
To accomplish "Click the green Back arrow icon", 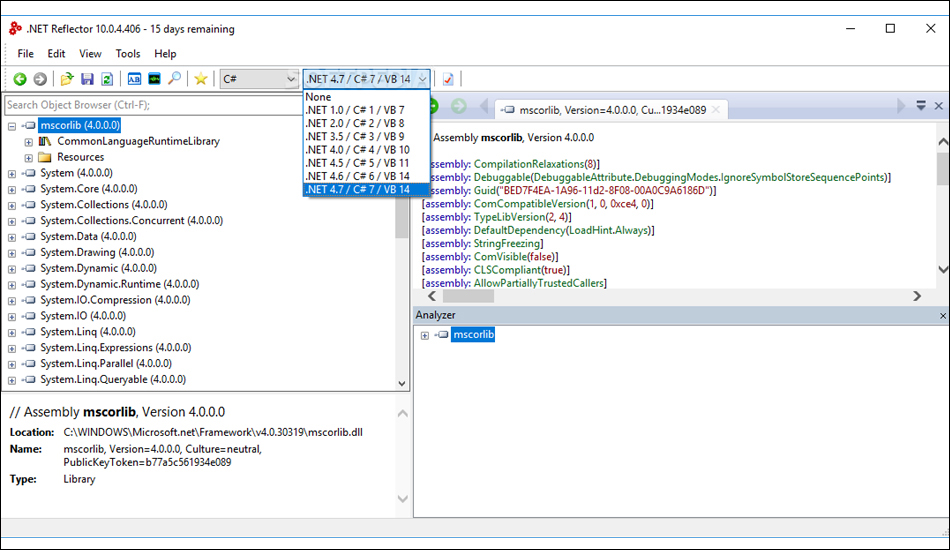I will click(20, 79).
